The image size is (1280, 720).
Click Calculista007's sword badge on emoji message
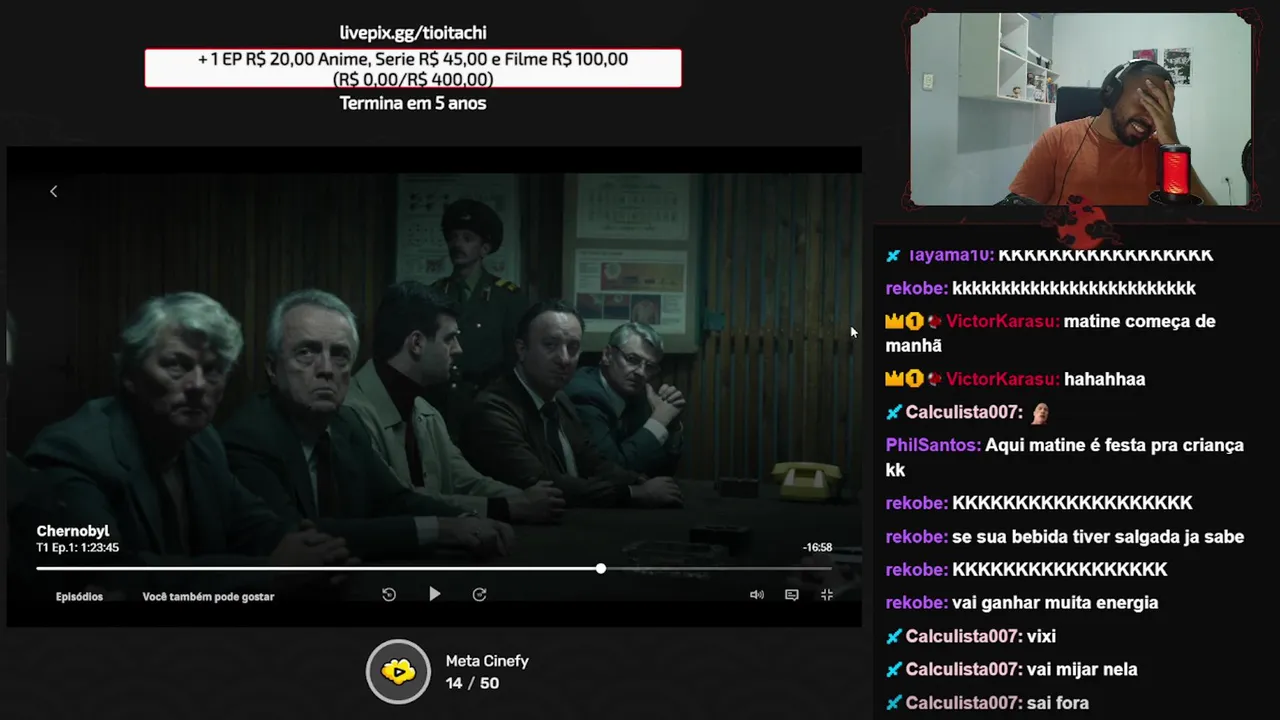894,412
